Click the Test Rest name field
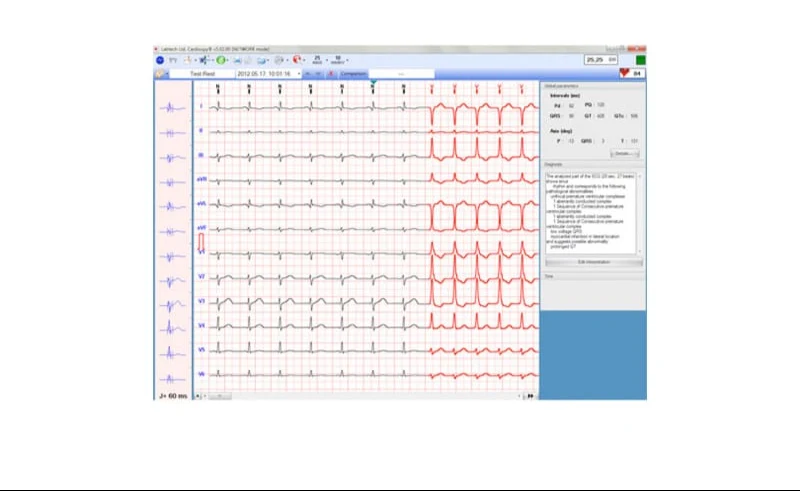Viewport: 800px width, 491px height. point(203,74)
